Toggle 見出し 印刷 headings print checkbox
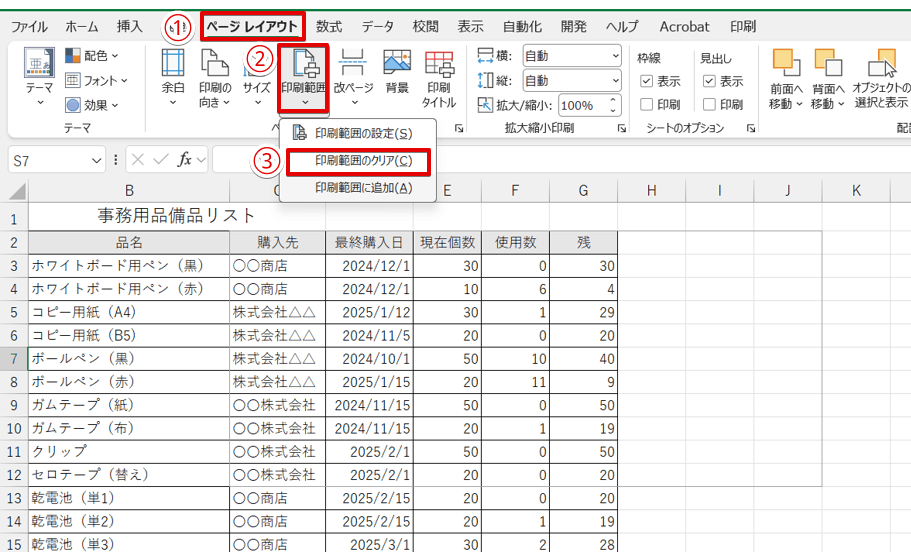The width and height of the screenshot is (911, 560). [709, 105]
